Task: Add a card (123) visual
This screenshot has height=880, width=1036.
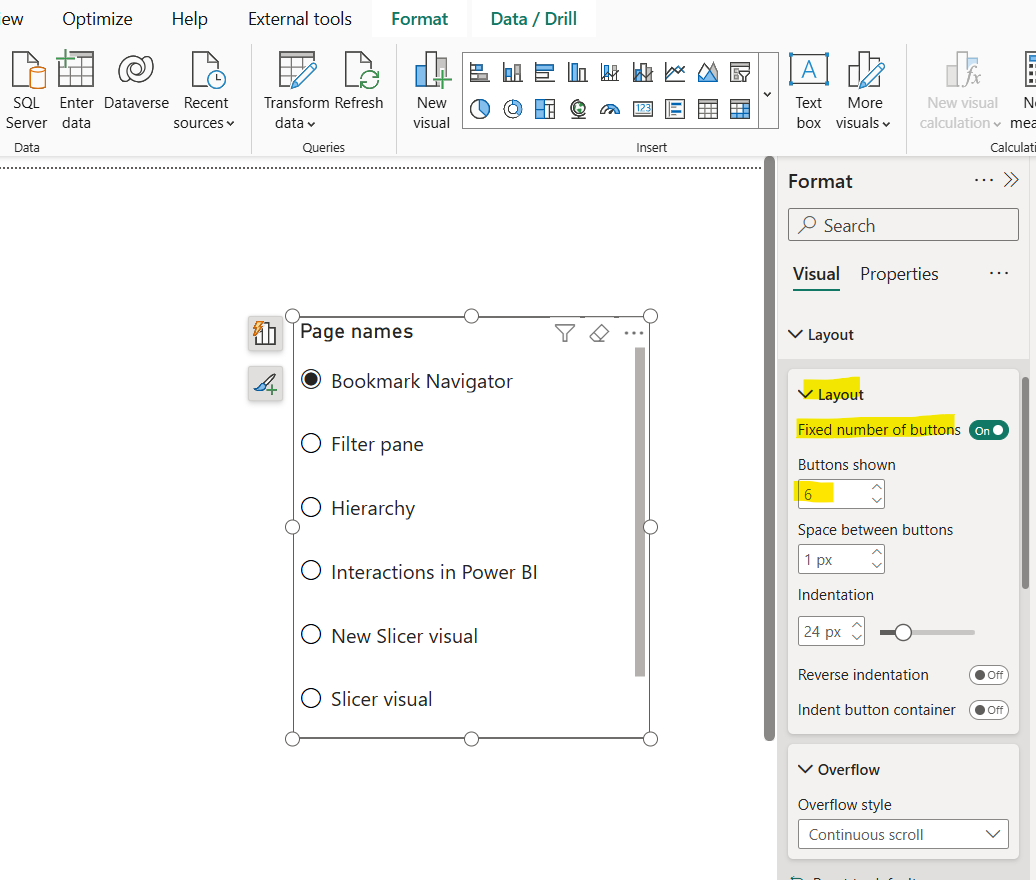Action: [x=644, y=109]
